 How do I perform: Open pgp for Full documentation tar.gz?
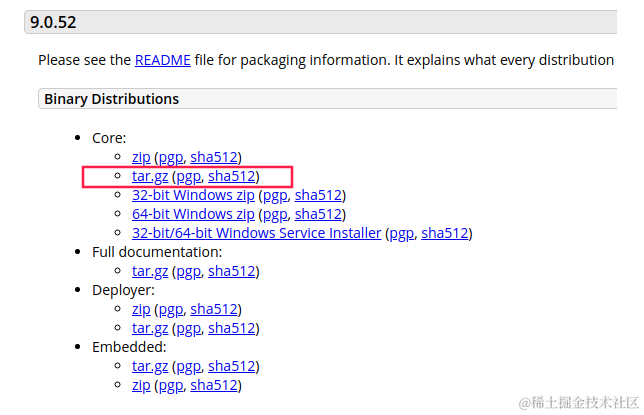point(189,272)
